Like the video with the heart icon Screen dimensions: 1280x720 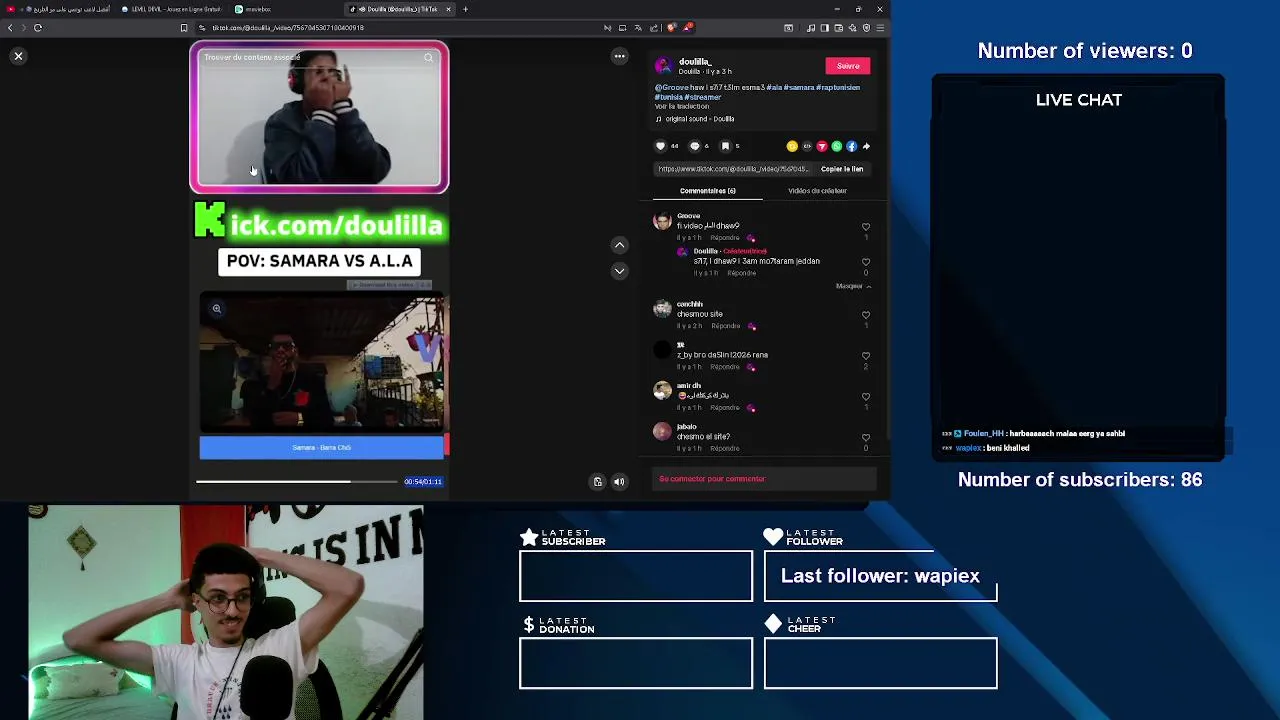[660, 146]
